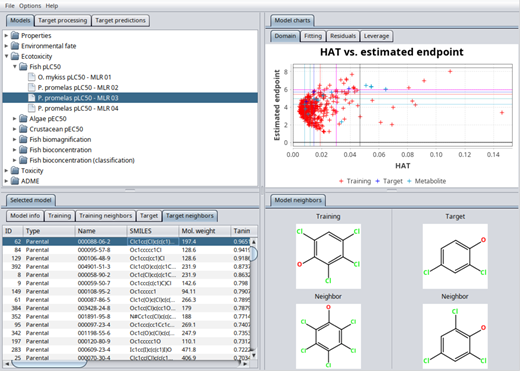Click the Training neighbor molecule structure image
The width and height of the screenshot is (520, 371).
pos(328,336)
